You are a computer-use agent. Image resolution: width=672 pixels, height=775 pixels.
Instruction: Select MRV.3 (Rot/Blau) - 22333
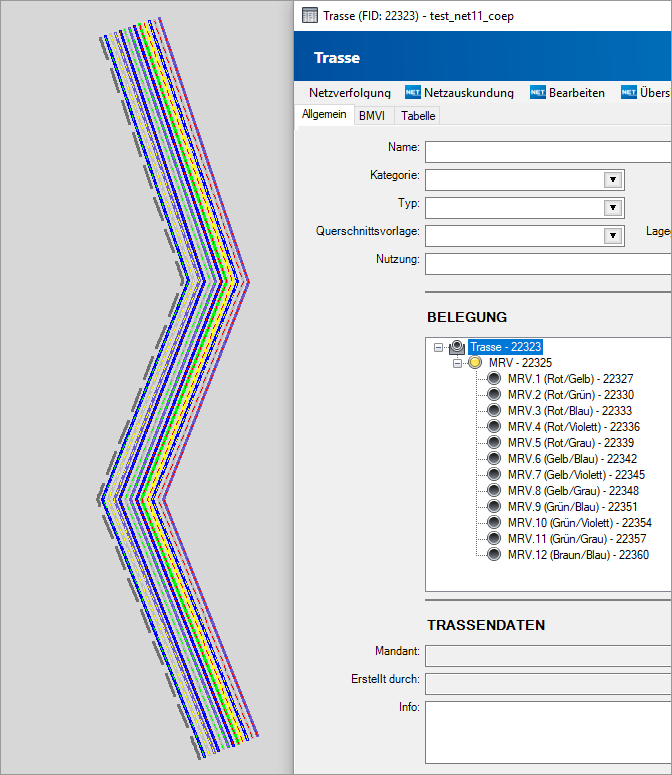pyautogui.click(x=570, y=410)
